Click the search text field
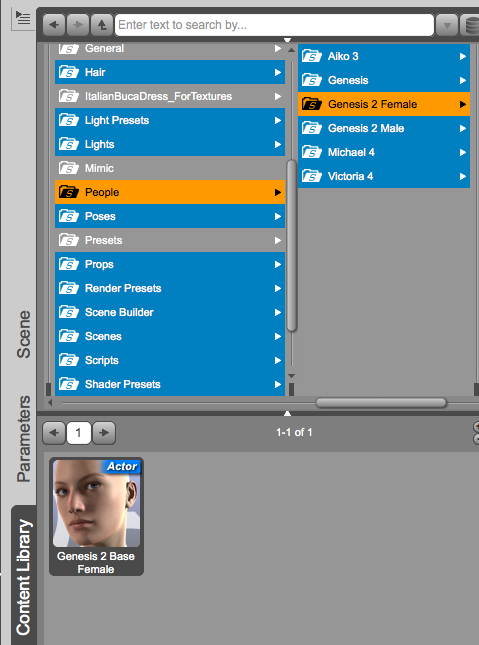This screenshot has height=645, width=479. tap(274, 25)
